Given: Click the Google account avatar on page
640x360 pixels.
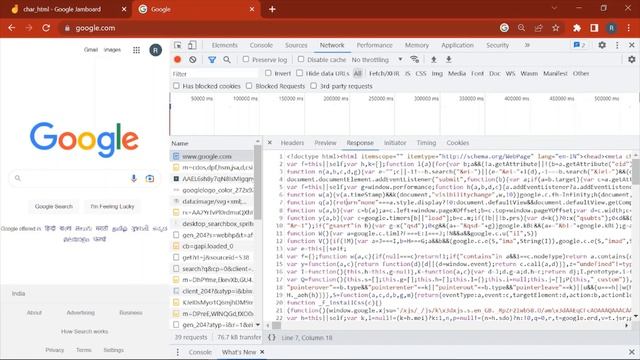Looking at the screenshot, I should click(x=156, y=50).
